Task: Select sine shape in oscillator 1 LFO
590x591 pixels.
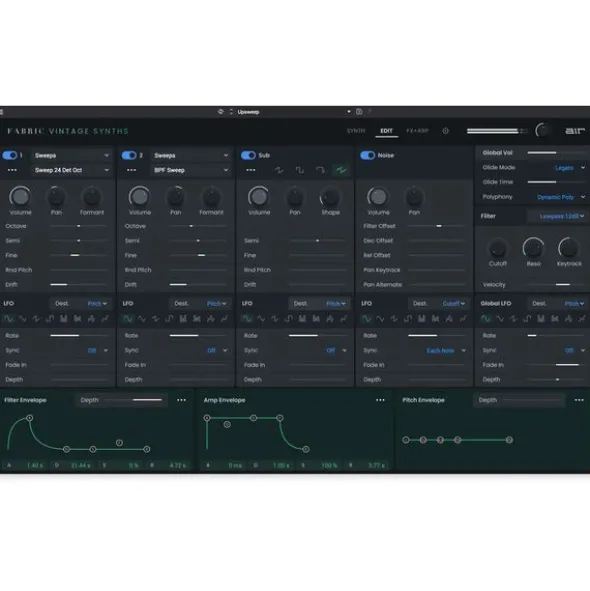Action: 9,319
